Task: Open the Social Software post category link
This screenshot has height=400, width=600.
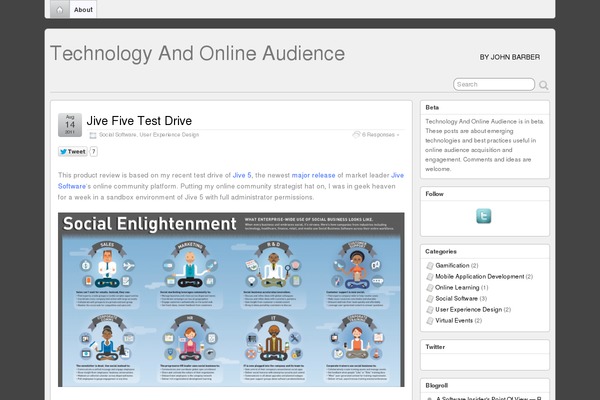Action: coord(117,135)
